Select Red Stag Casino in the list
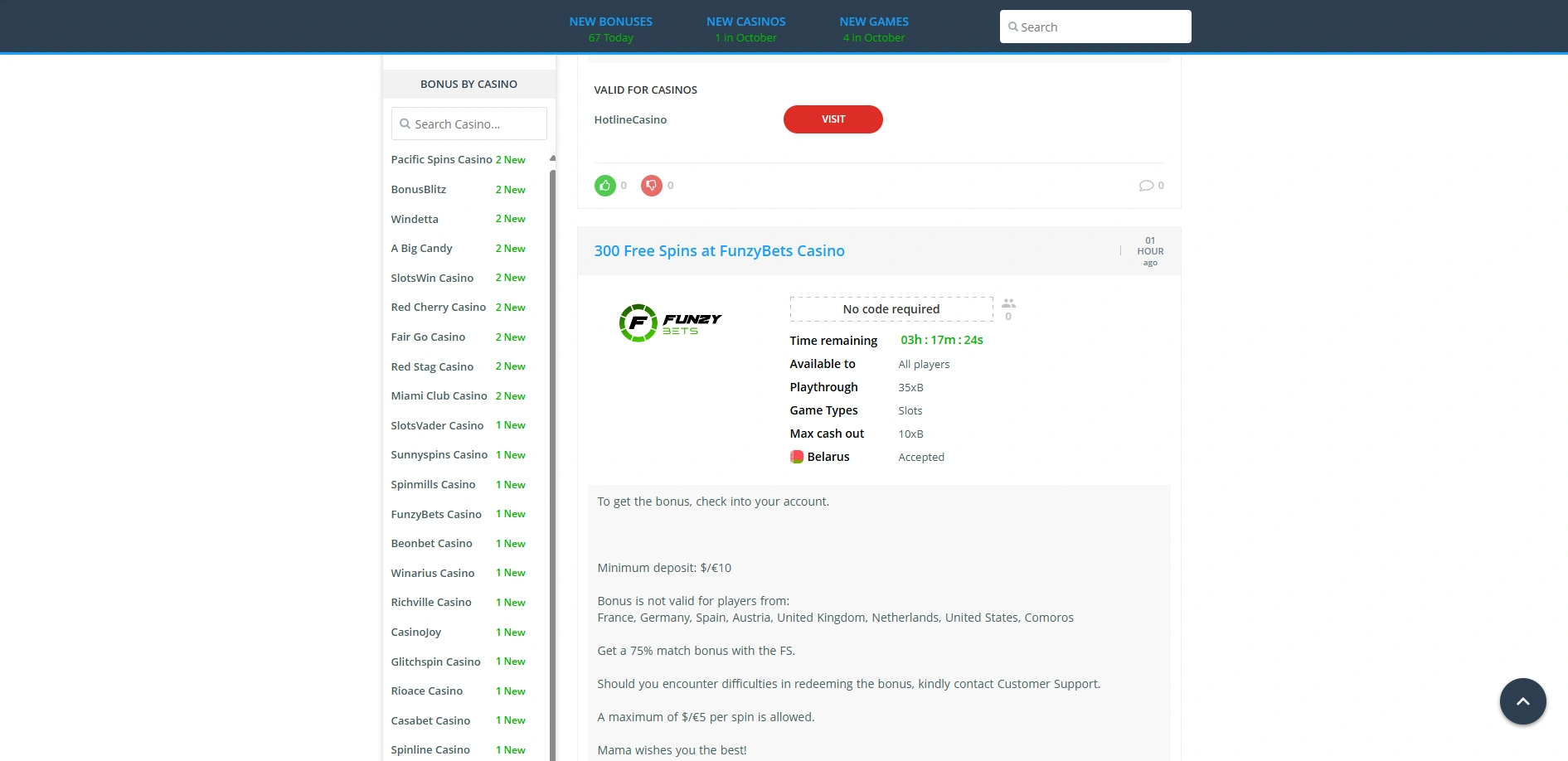Viewport: 1568px width, 761px height. (x=432, y=366)
